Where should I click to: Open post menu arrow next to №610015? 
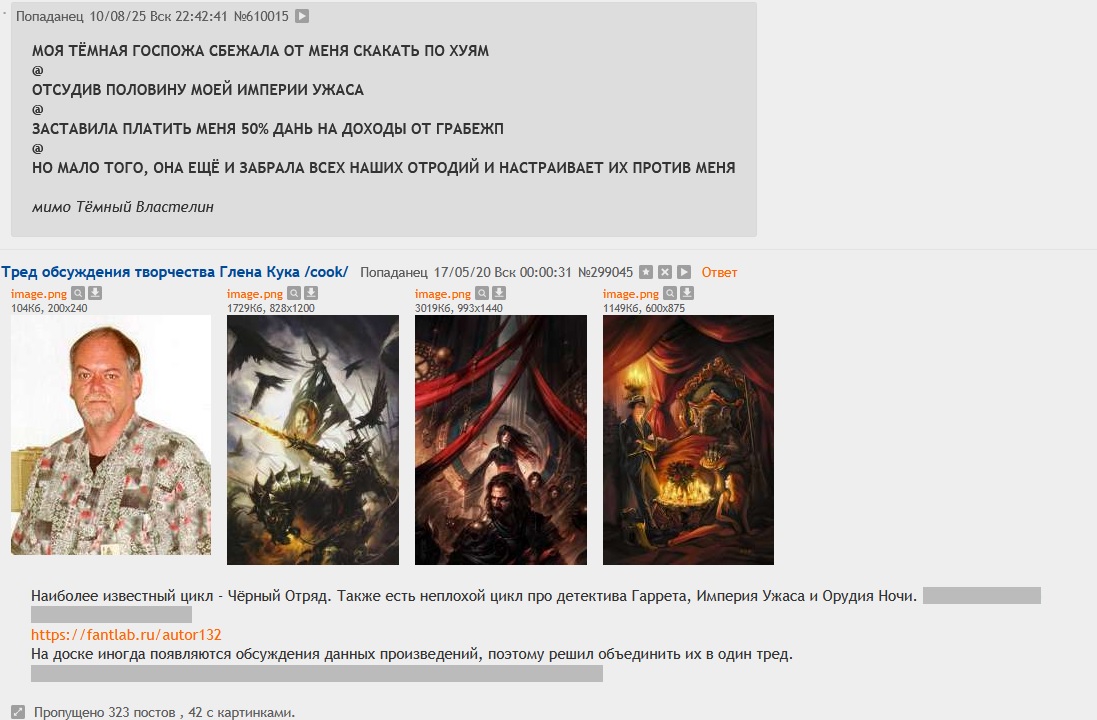point(302,16)
